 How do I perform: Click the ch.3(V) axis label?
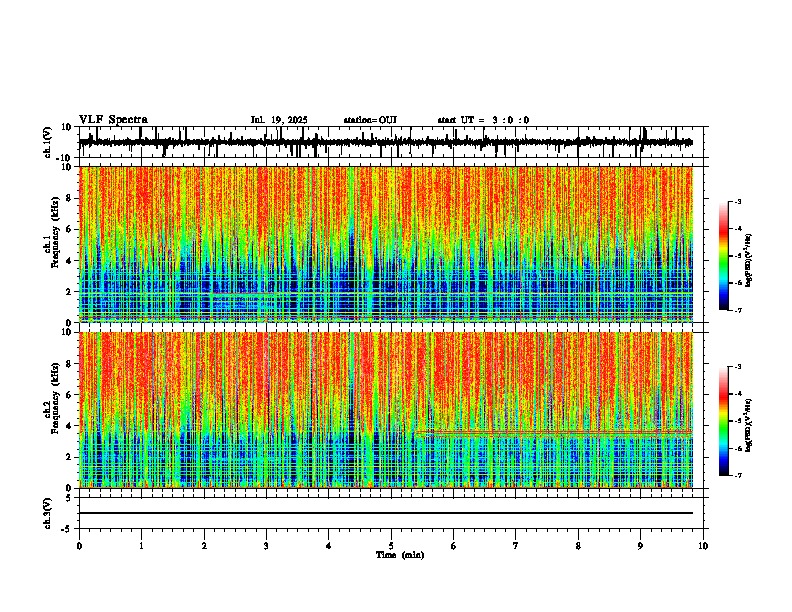point(48,513)
